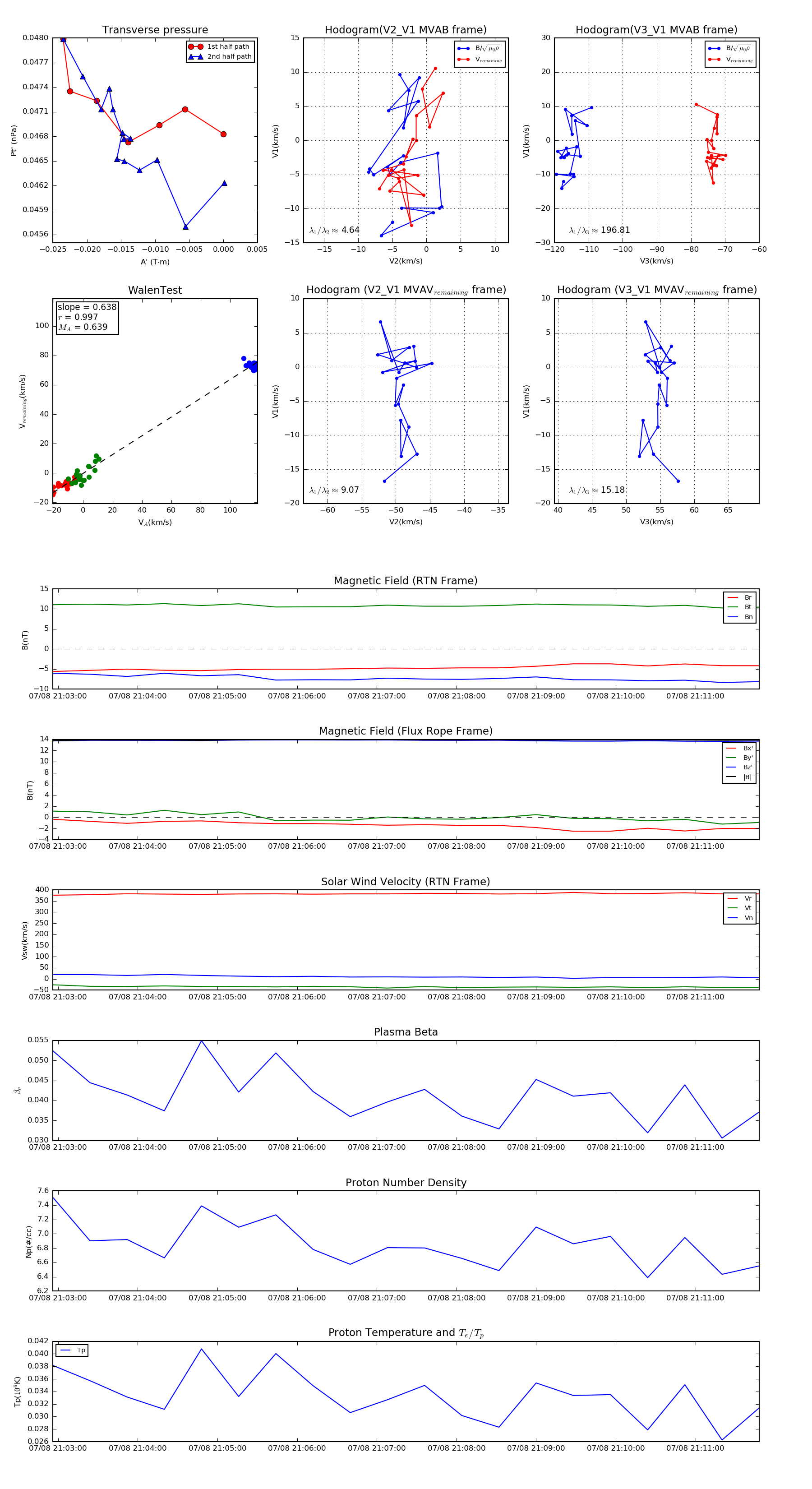Click the lowest blue triangle in Transverse pressure plot
This screenshot has width=812, height=1489.
[x=185, y=227]
